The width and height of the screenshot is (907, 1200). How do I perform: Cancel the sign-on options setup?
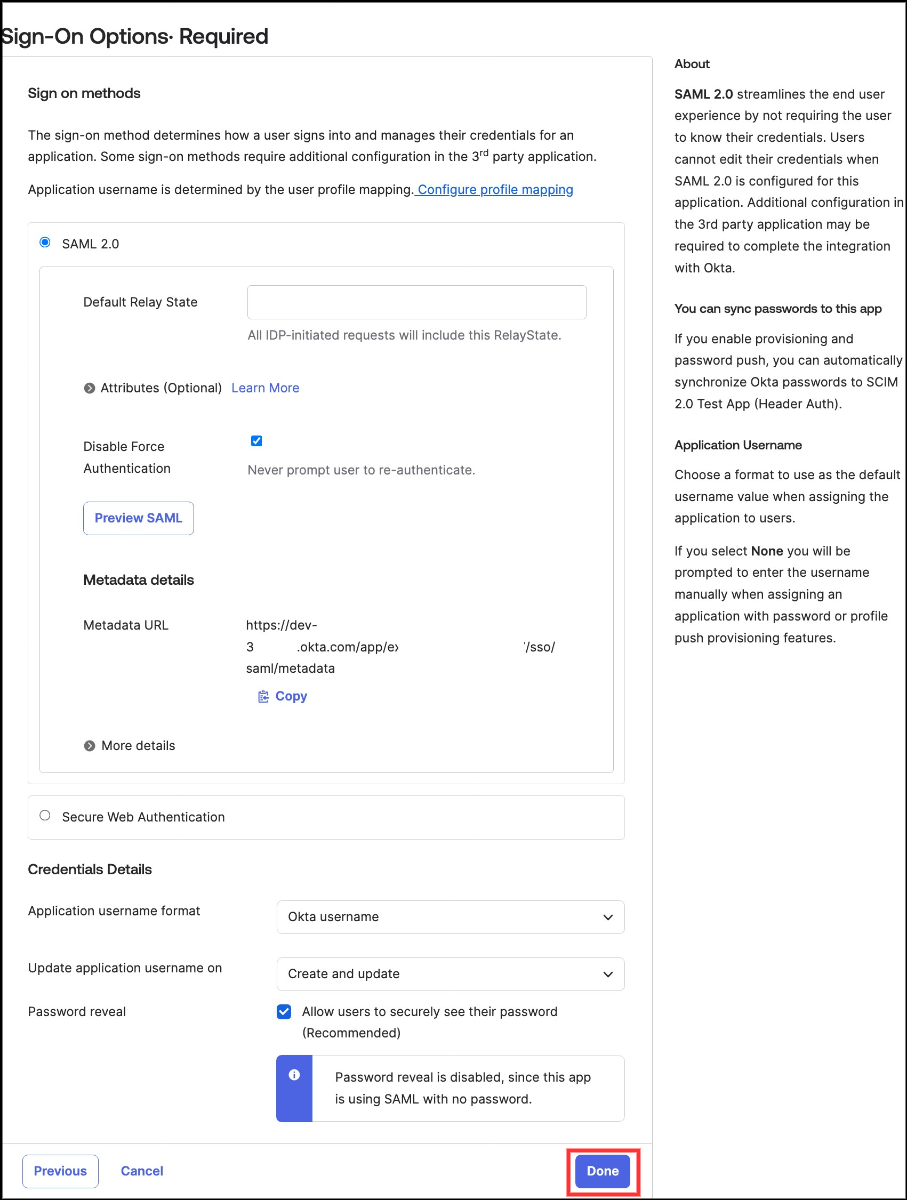click(142, 1171)
